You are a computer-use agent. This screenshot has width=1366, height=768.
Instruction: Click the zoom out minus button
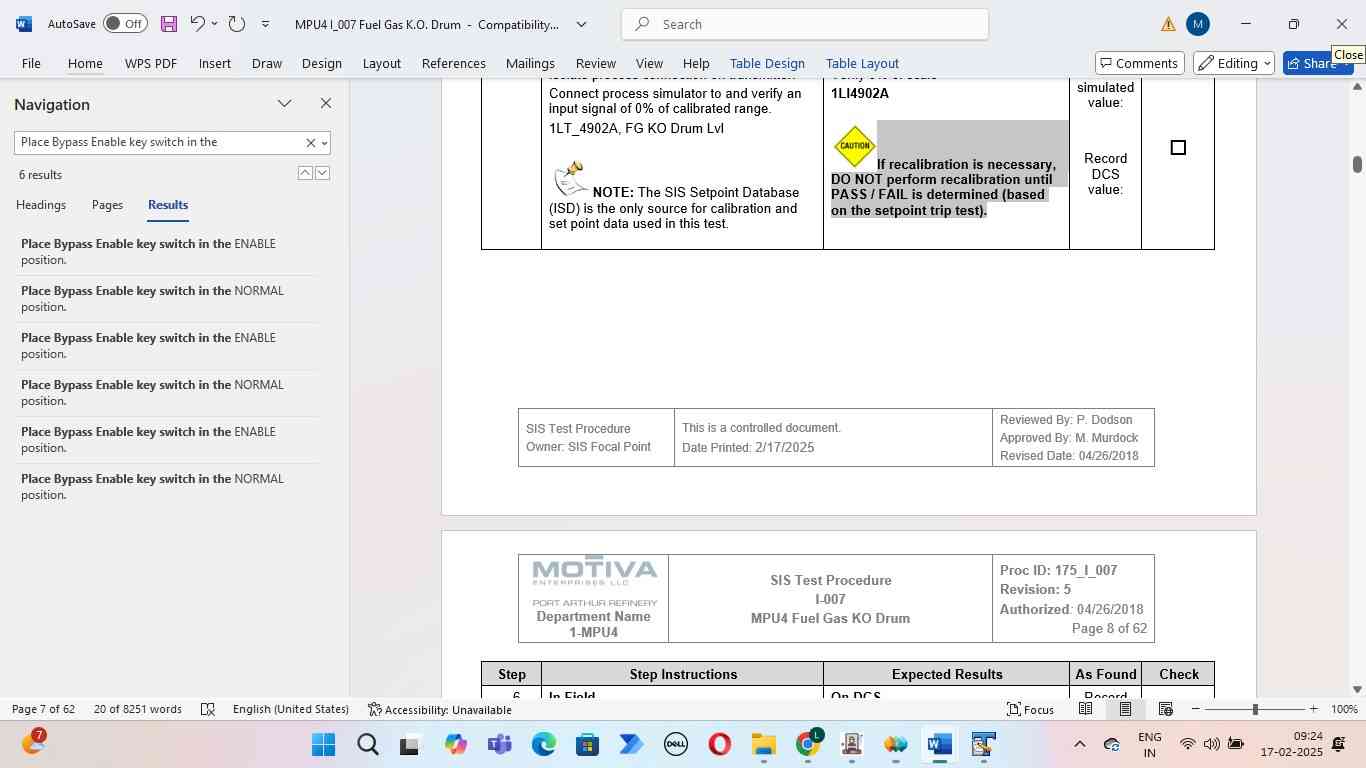tap(1196, 709)
